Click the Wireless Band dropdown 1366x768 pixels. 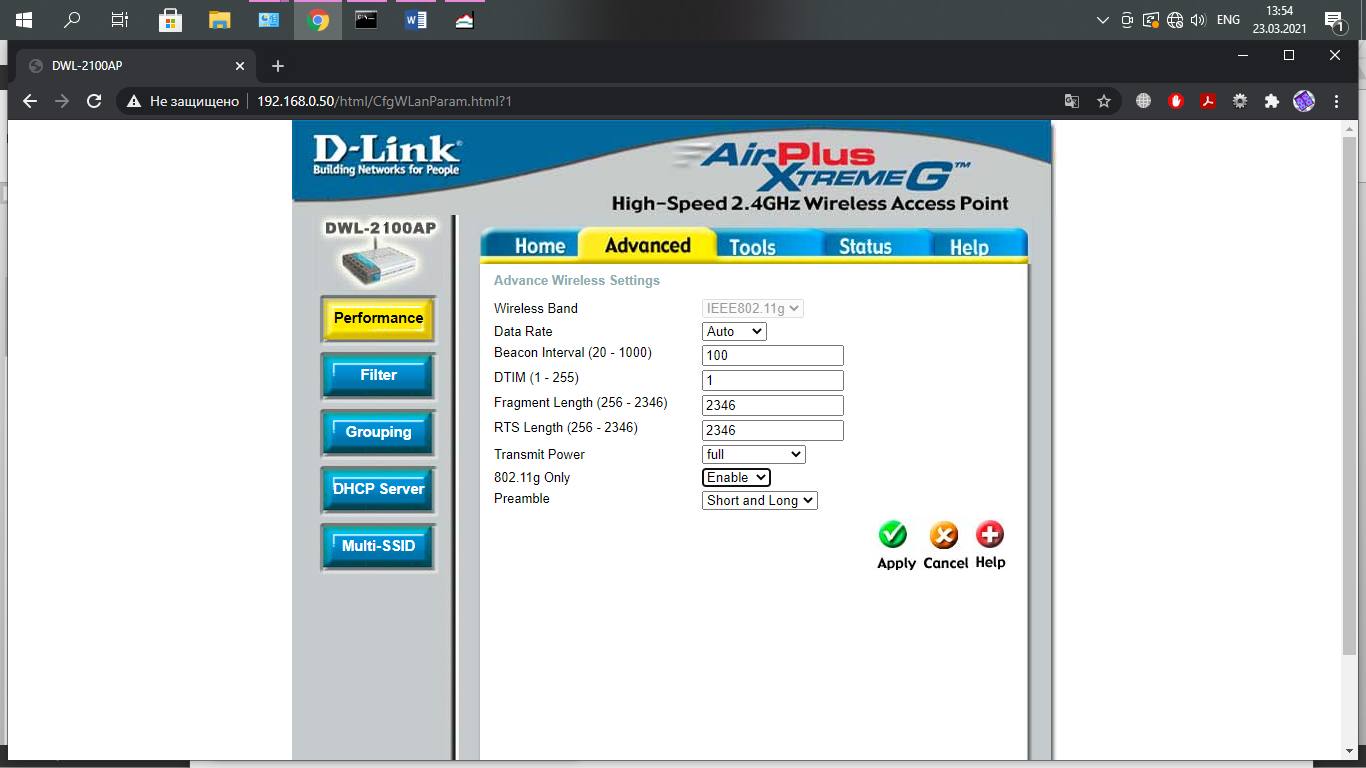point(753,309)
